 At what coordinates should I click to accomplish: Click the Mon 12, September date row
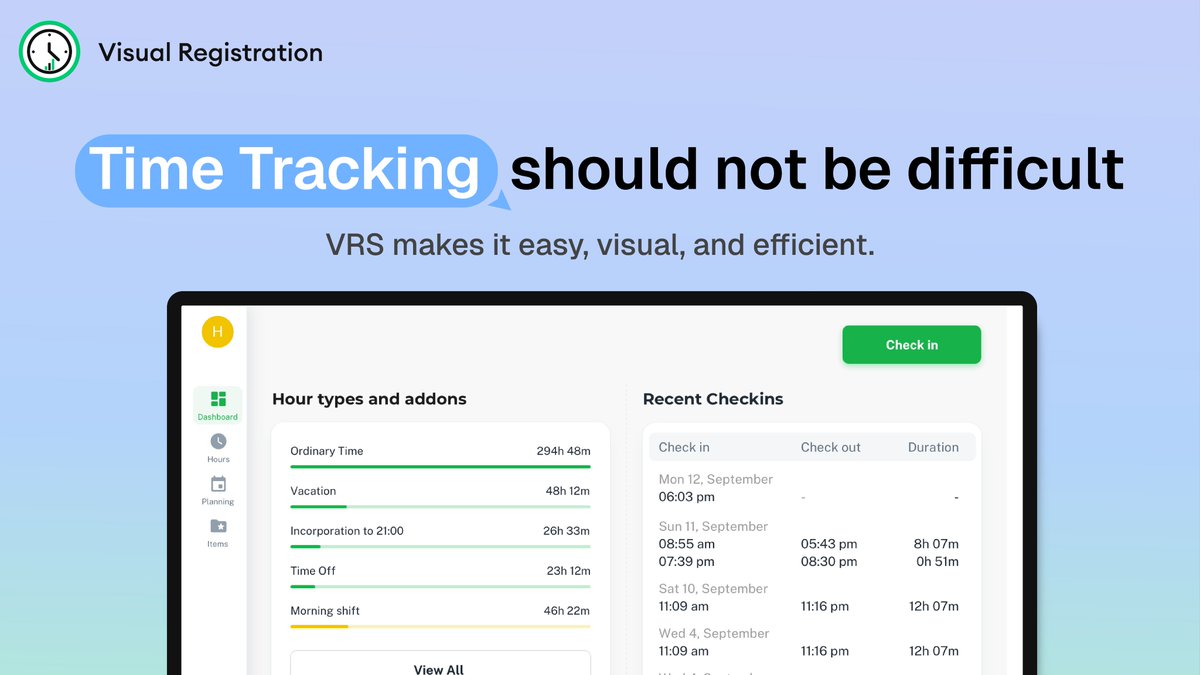(716, 479)
